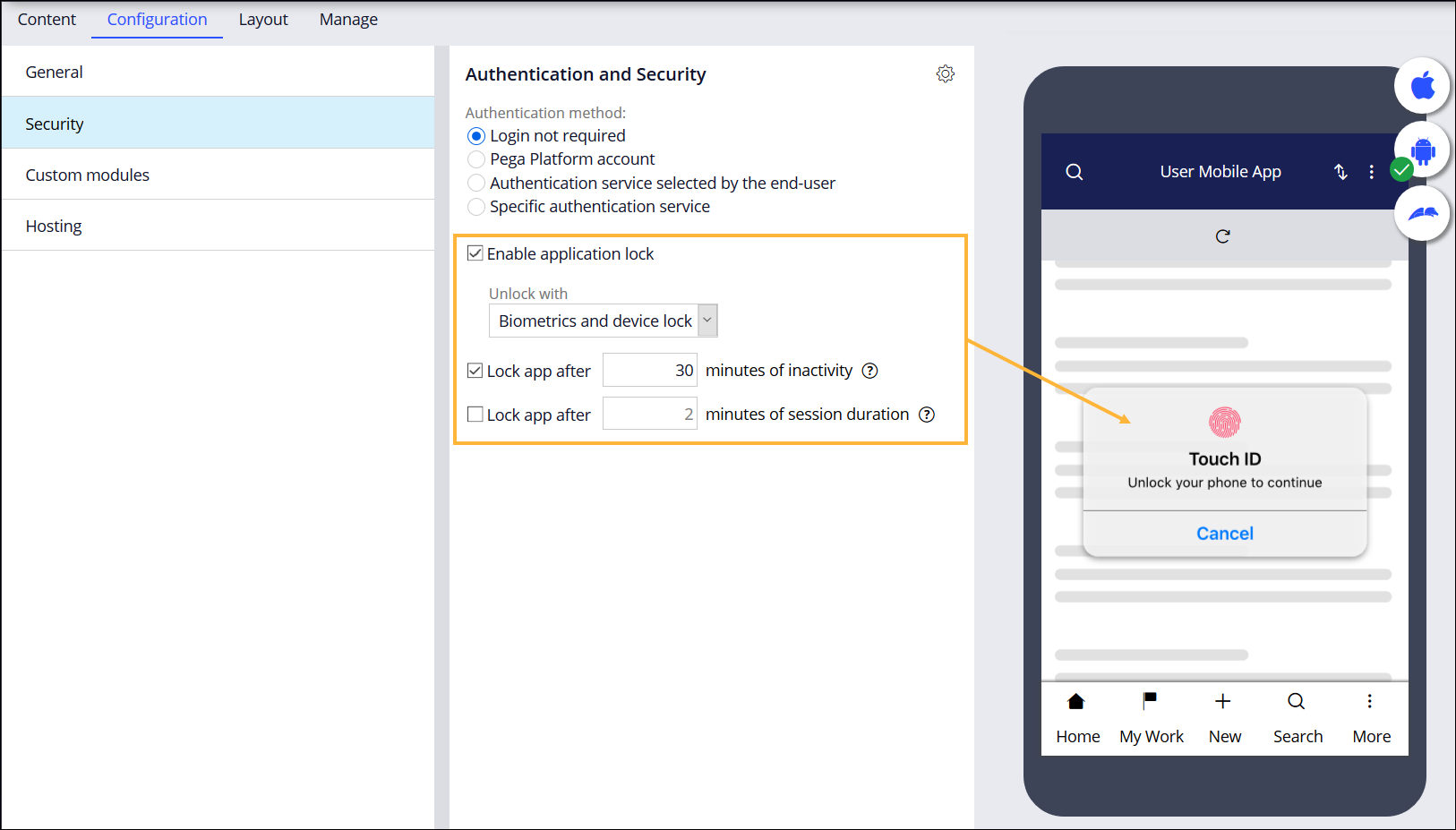Image resolution: width=1456 pixels, height=830 pixels.
Task: Click the search icon in mobile app header
Action: 1075,172
